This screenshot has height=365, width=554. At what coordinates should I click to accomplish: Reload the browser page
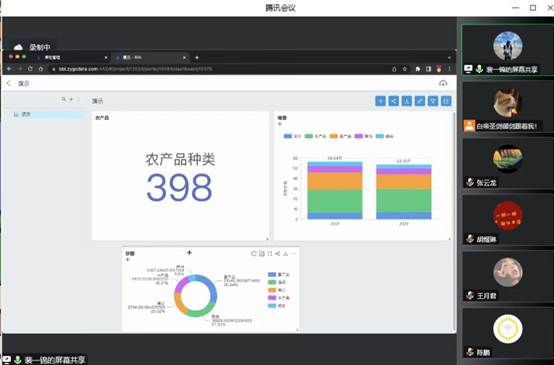pos(30,69)
